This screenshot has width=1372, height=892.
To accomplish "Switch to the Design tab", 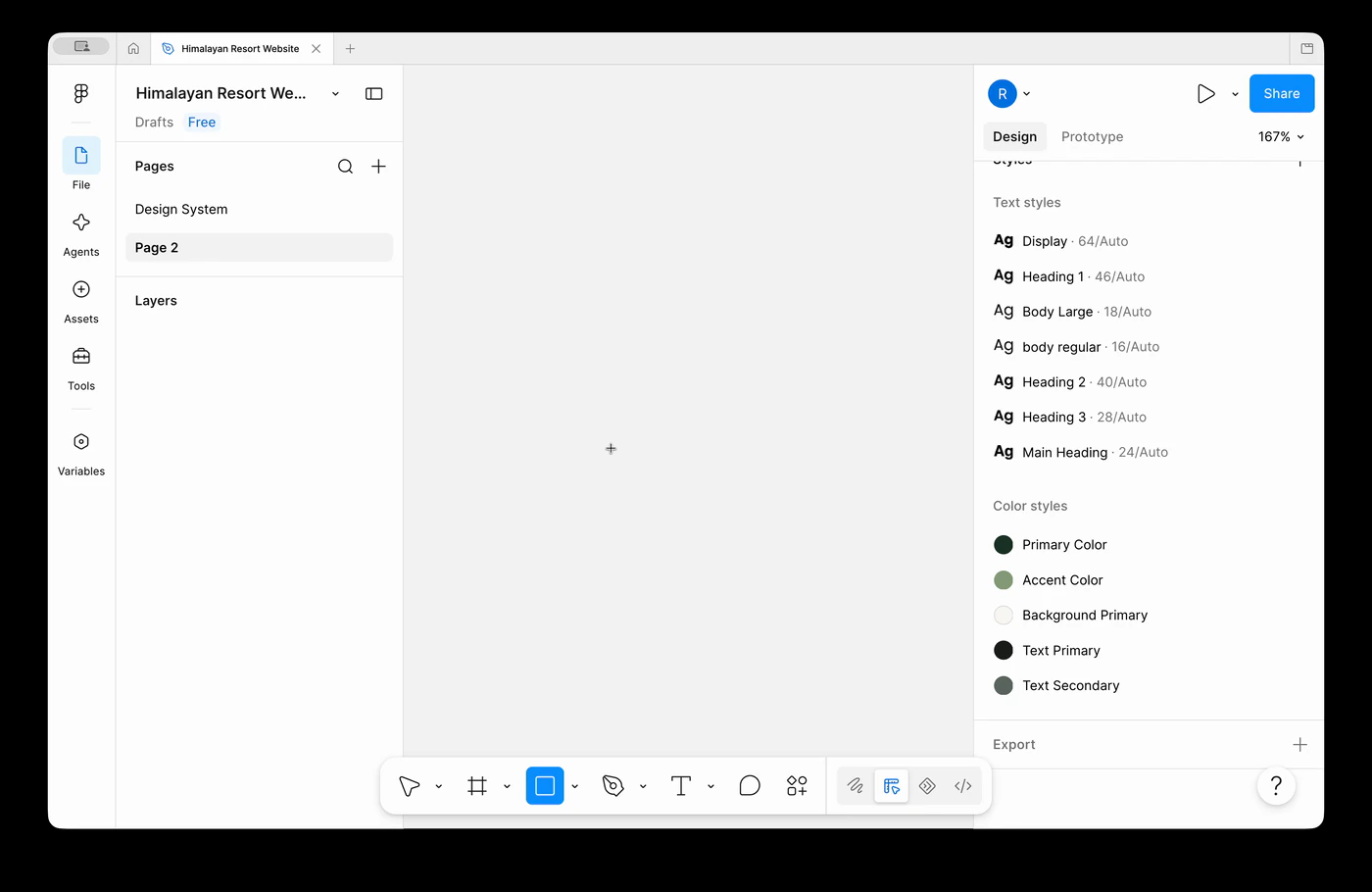I will point(1014,137).
